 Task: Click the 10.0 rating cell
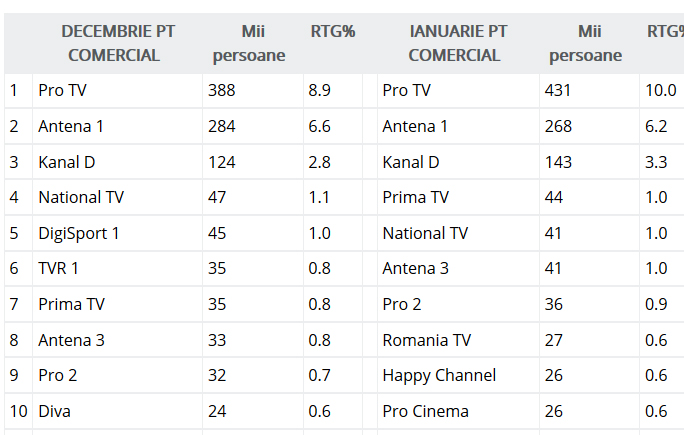(660, 90)
